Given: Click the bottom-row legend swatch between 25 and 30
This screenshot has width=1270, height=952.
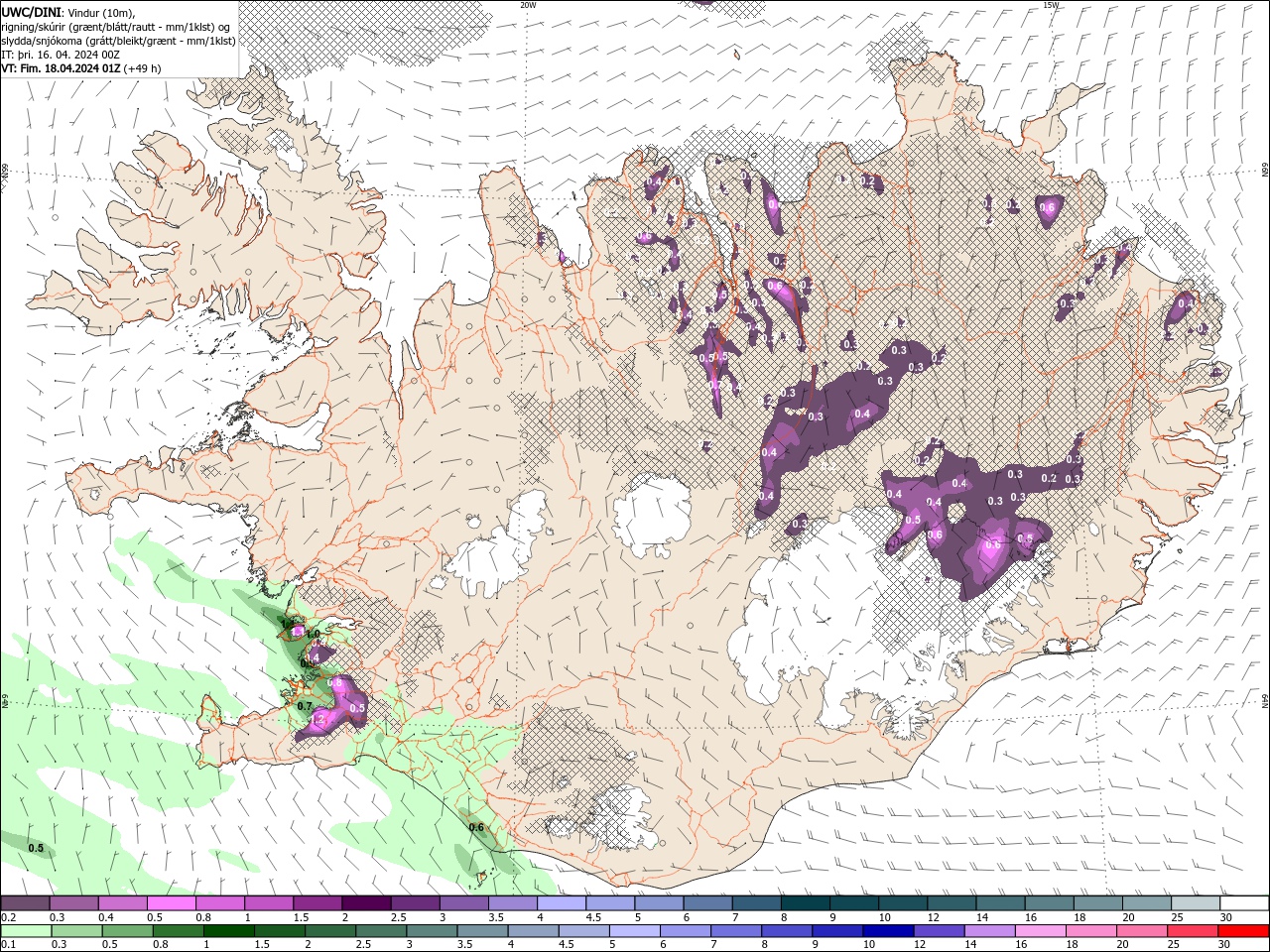Looking at the screenshot, I should [x=1193, y=931].
